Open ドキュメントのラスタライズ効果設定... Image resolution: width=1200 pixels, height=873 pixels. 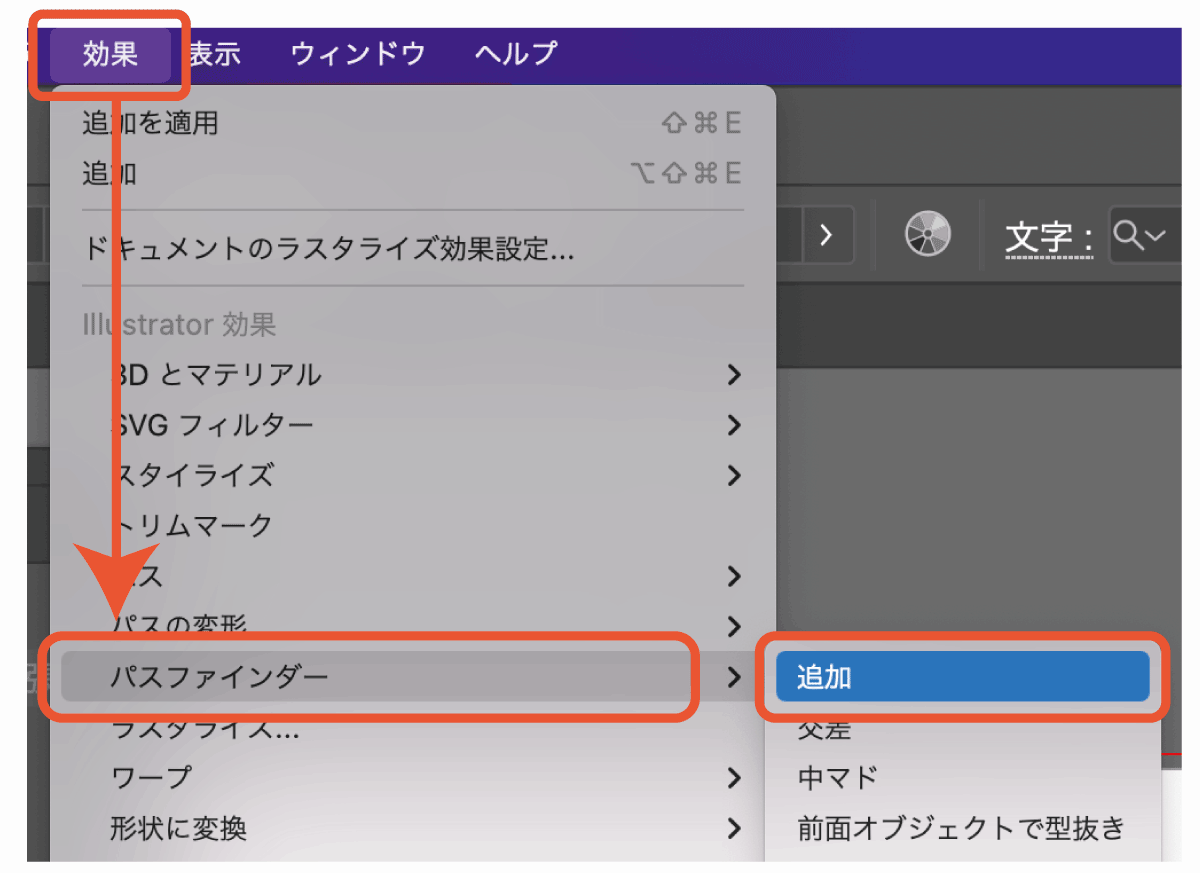[412, 248]
